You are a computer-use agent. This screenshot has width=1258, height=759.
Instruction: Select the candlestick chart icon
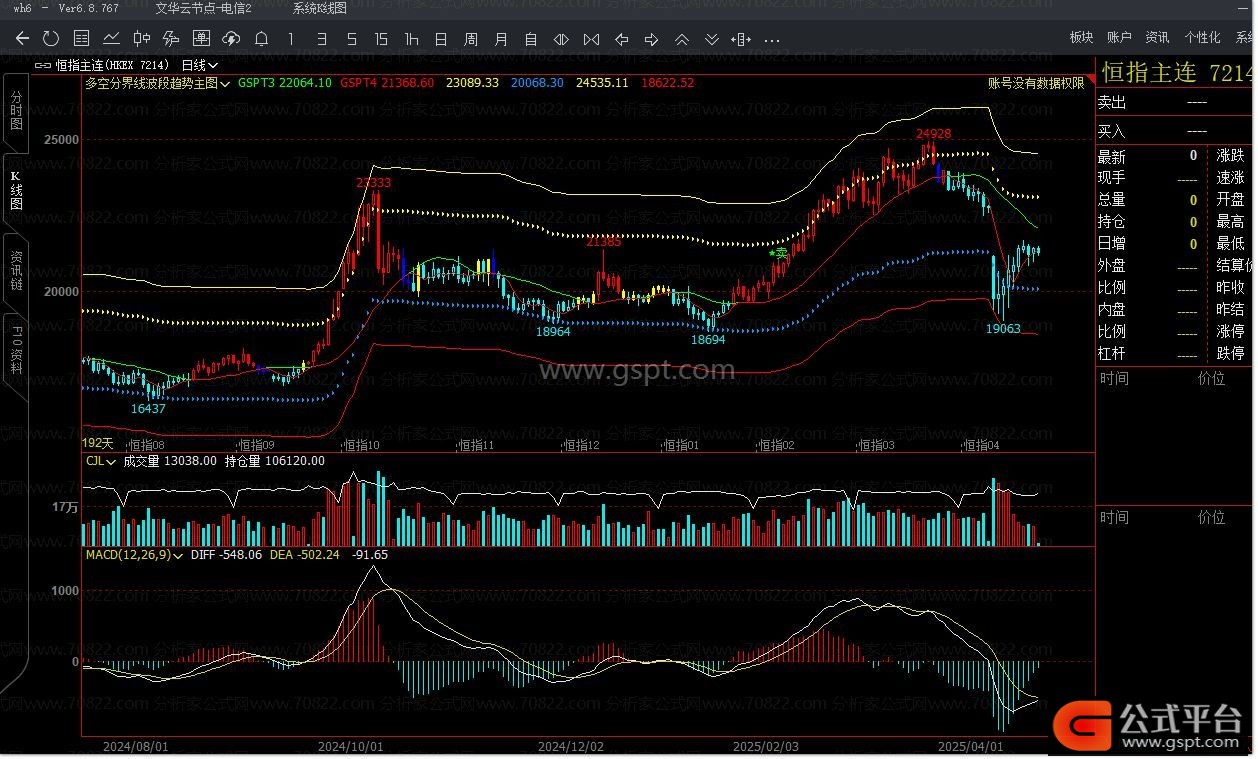coord(142,39)
